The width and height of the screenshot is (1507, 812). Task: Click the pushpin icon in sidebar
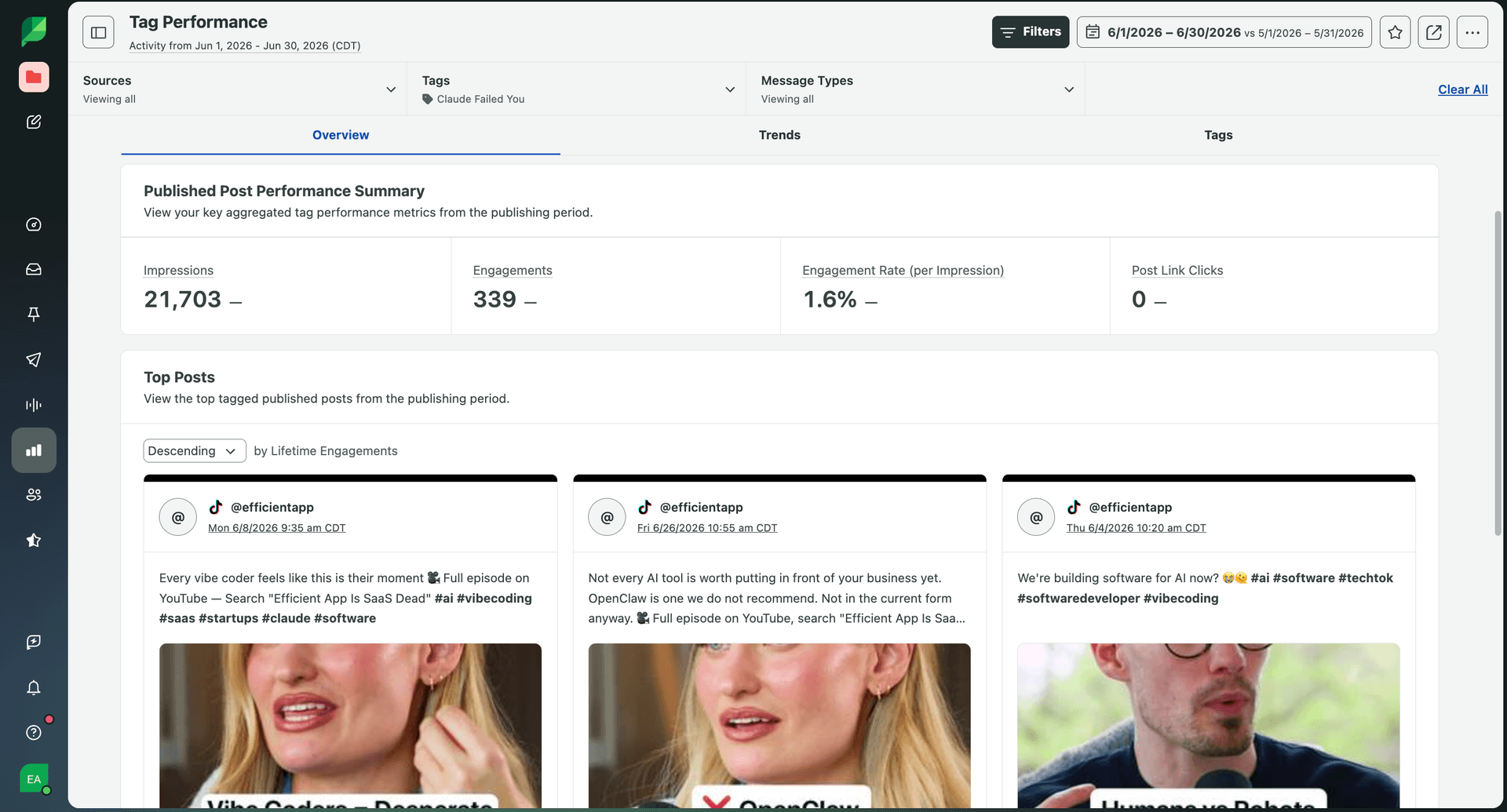34,315
